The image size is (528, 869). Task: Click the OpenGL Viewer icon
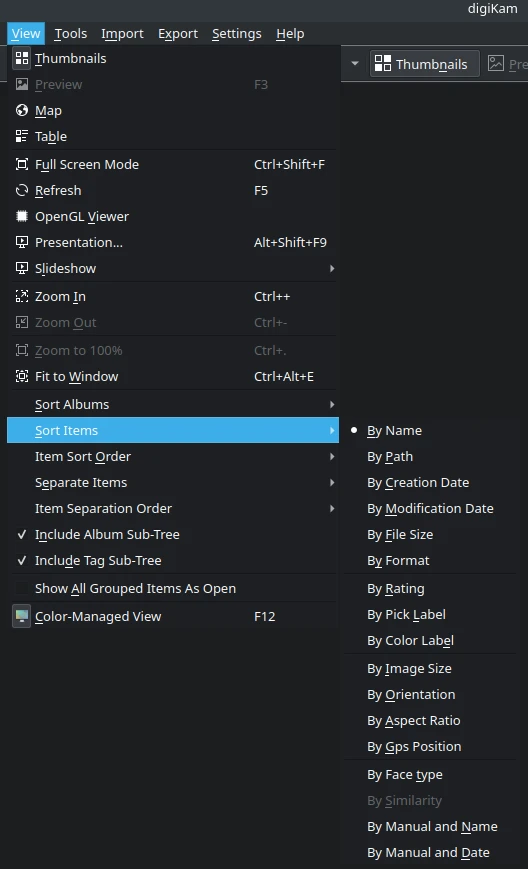point(22,216)
